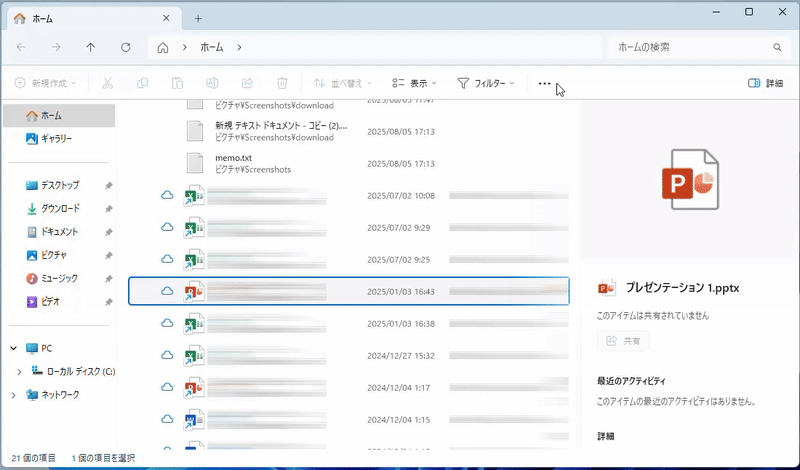This screenshot has width=800, height=470.
Task: Click the Back navigation arrow
Action: tap(21, 47)
